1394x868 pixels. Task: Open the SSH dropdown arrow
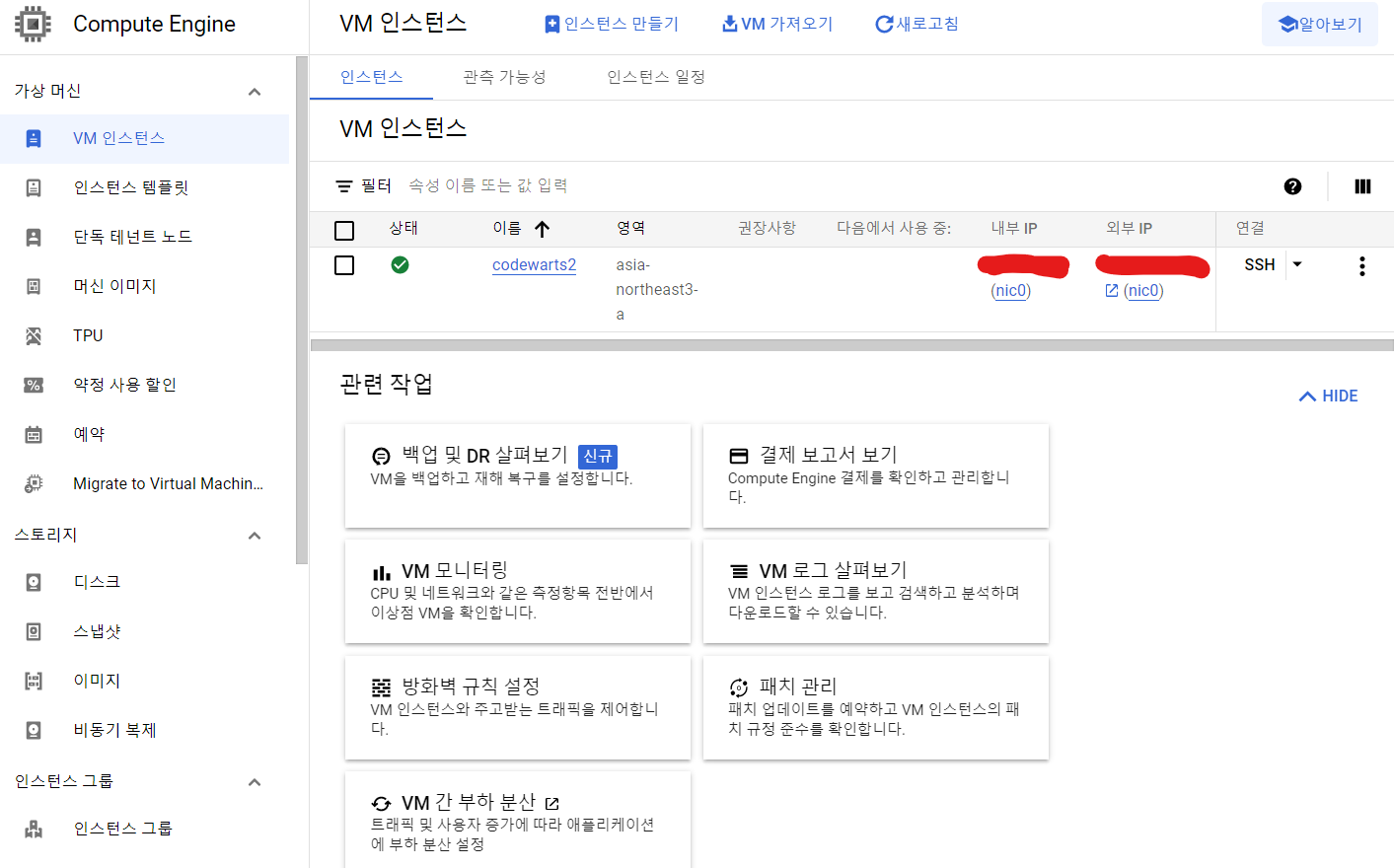pyautogui.click(x=1297, y=264)
